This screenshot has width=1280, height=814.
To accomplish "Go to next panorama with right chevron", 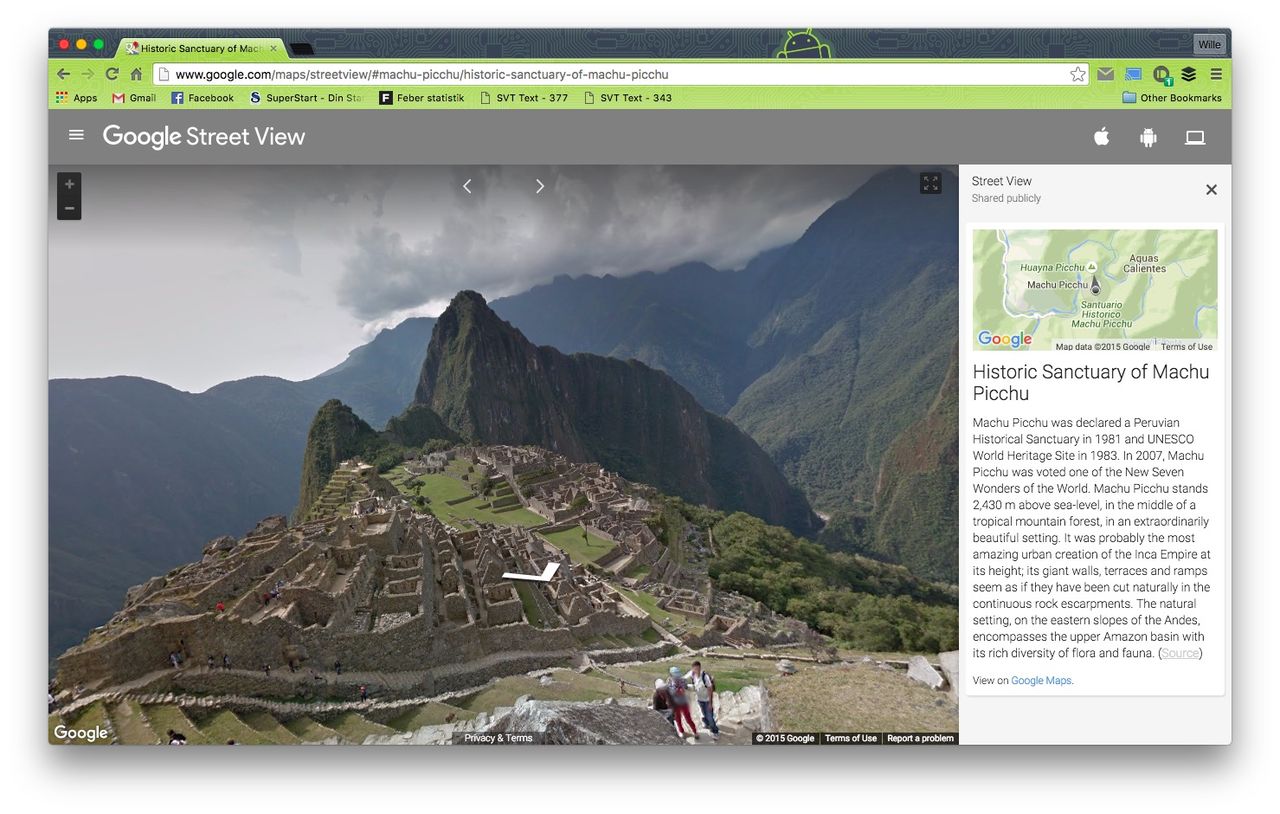I will coord(540,186).
